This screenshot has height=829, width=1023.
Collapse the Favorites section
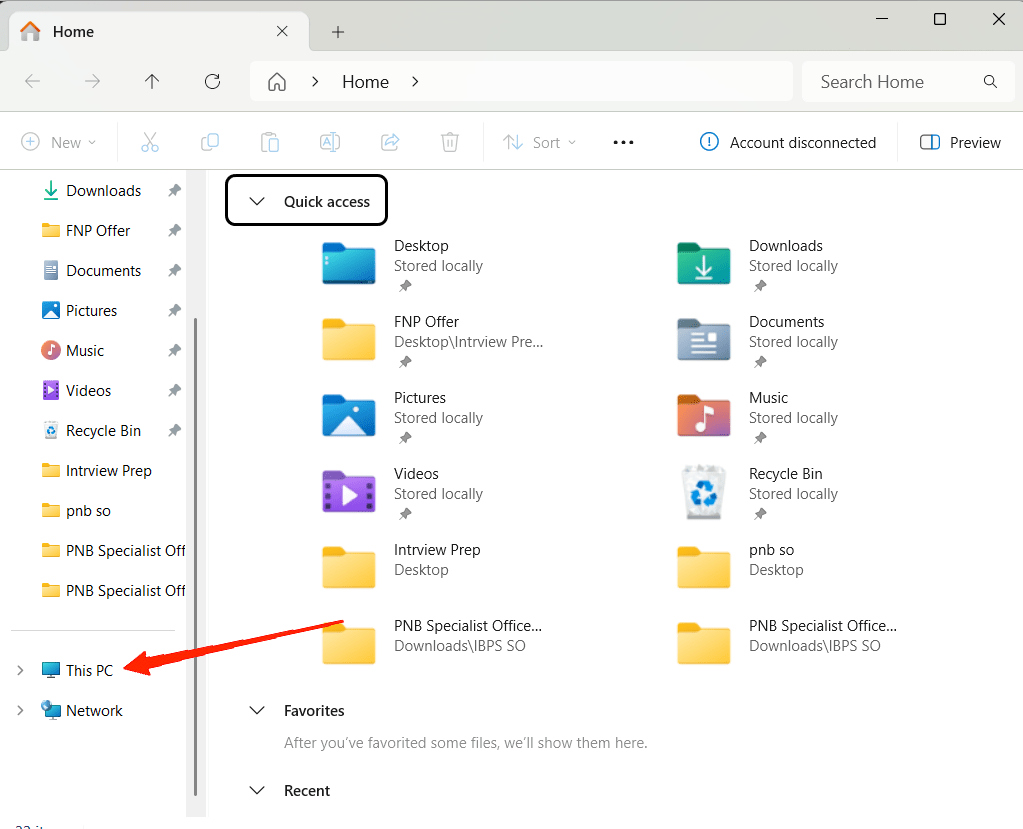(257, 710)
